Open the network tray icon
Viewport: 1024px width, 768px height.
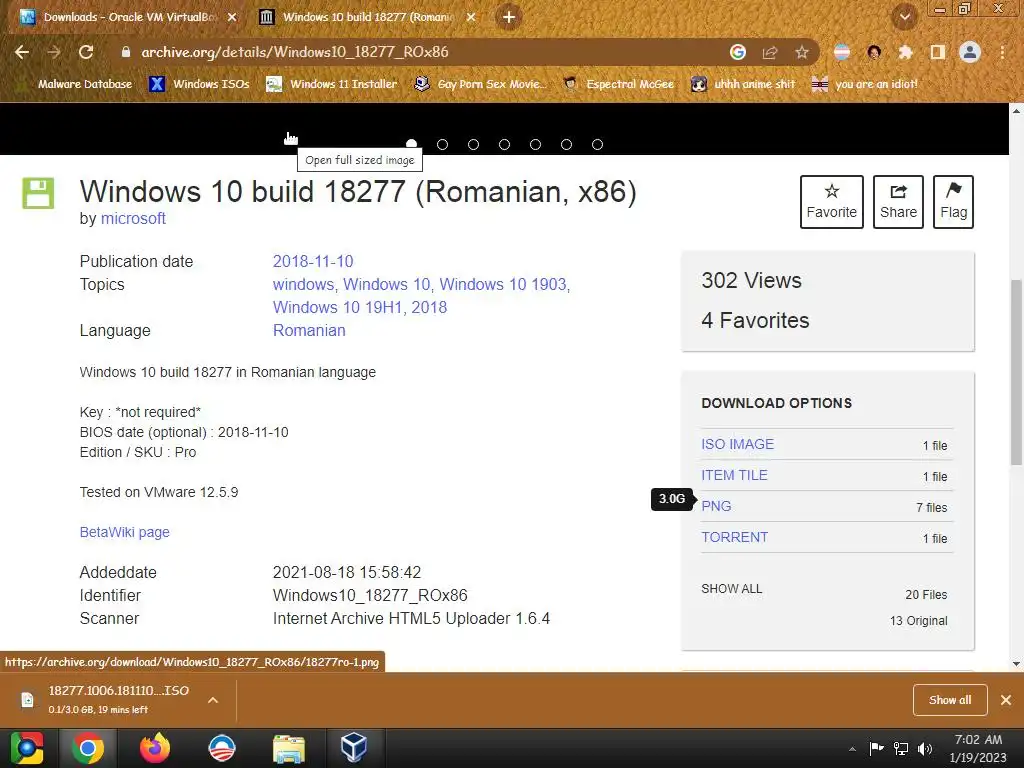(x=901, y=749)
